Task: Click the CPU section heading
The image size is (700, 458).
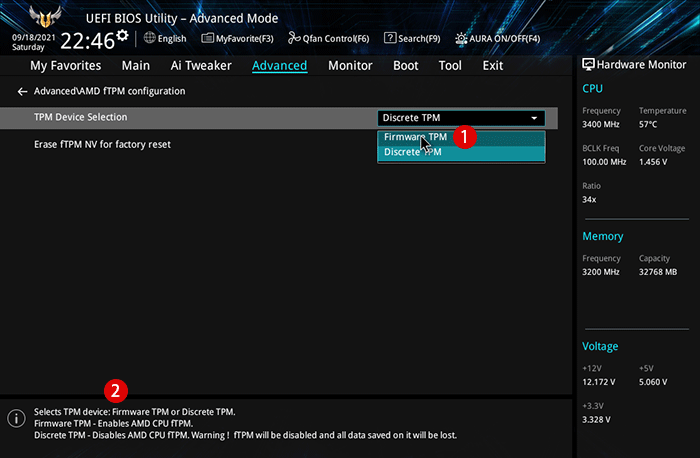Action: tap(592, 89)
